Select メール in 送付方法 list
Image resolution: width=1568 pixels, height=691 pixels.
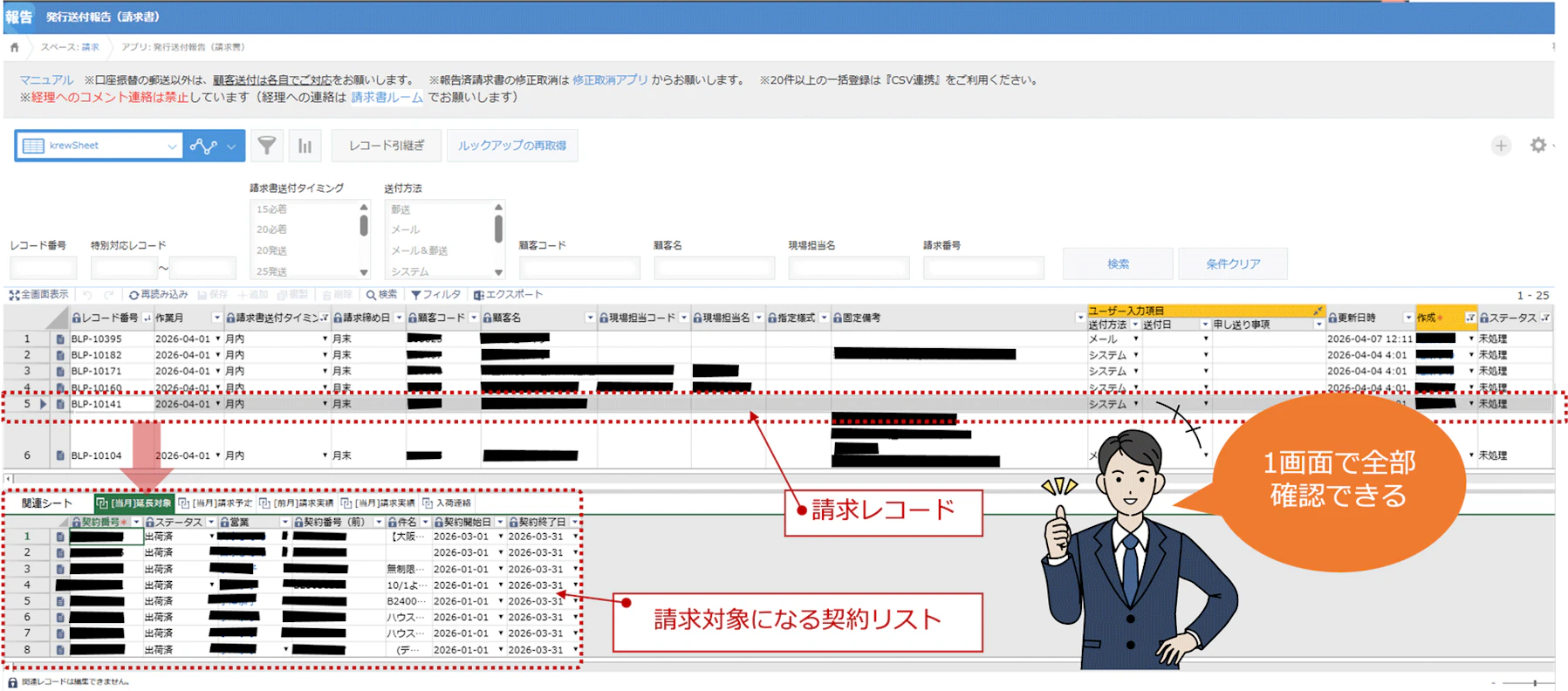click(405, 229)
